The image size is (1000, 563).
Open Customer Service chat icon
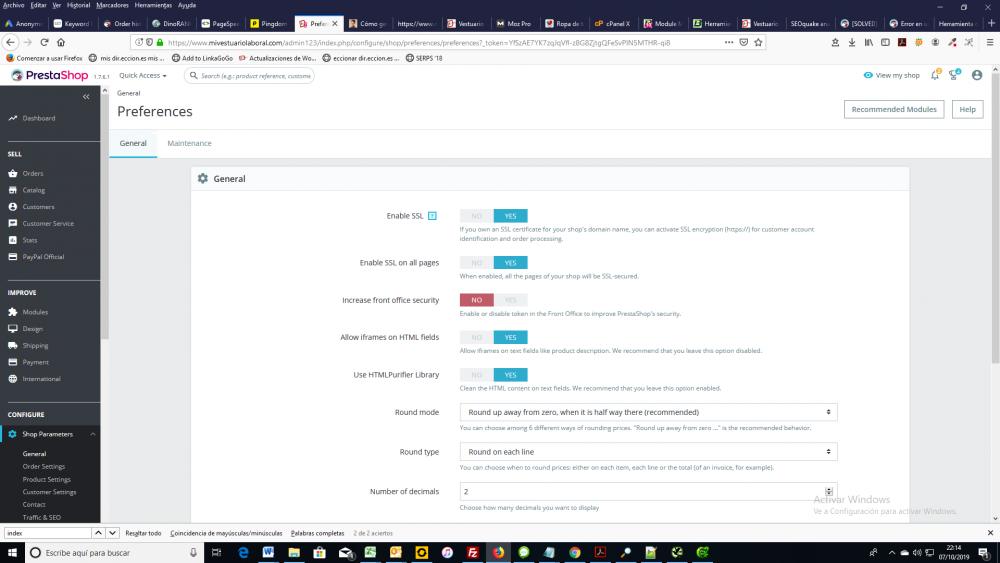click(x=13, y=223)
